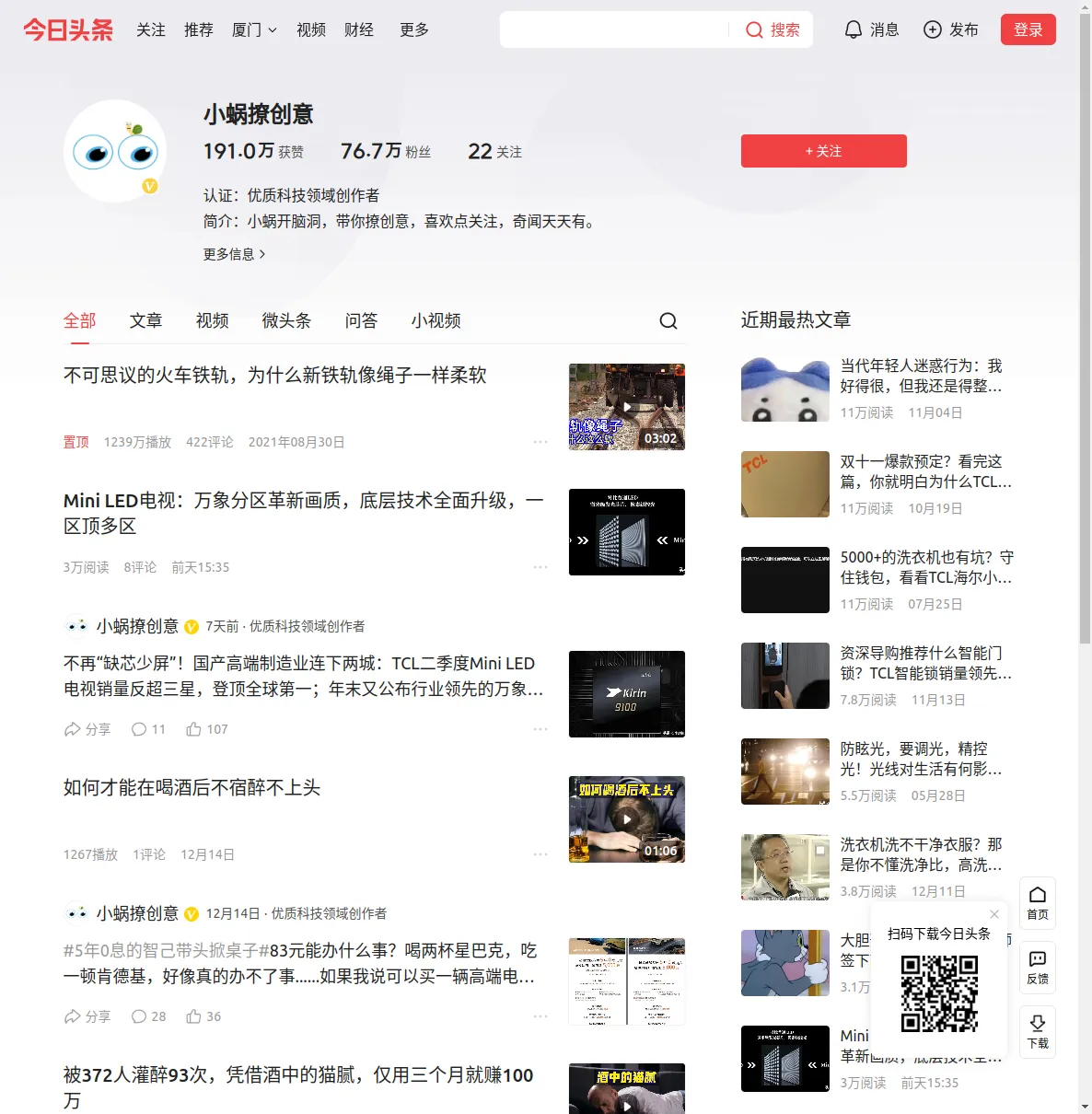Switch to the 问答 tab

pos(362,320)
